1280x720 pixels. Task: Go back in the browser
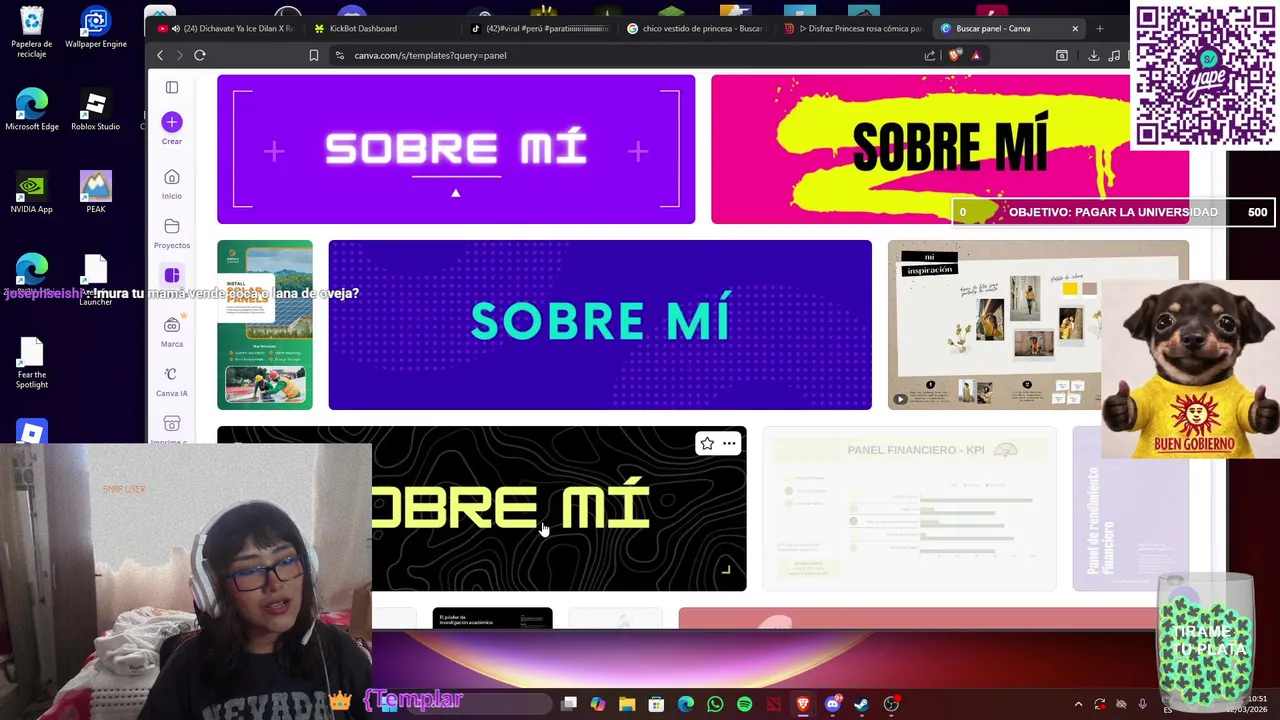pyautogui.click(x=160, y=56)
